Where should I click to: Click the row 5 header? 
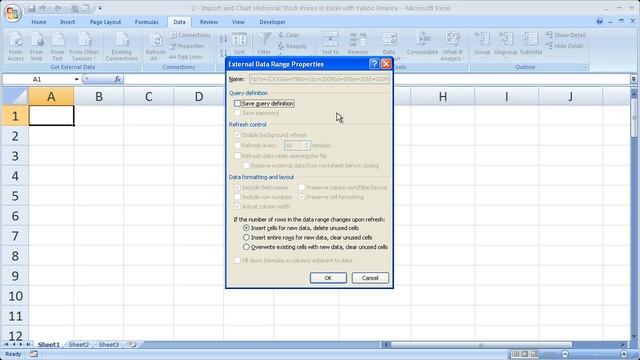(15, 196)
